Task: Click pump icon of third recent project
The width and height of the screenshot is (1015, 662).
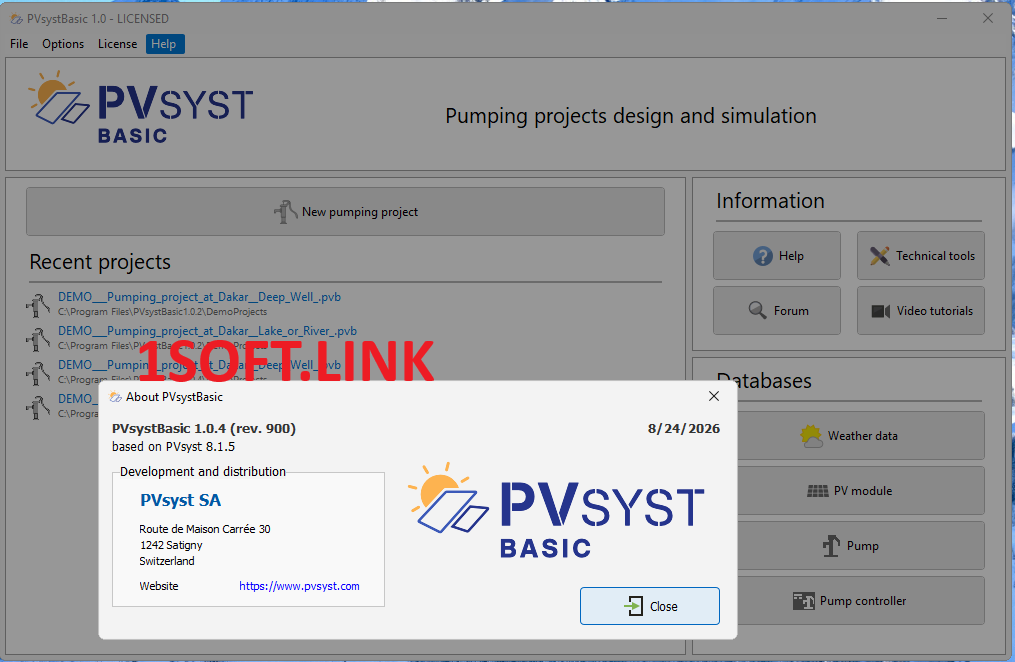Action: (38, 373)
